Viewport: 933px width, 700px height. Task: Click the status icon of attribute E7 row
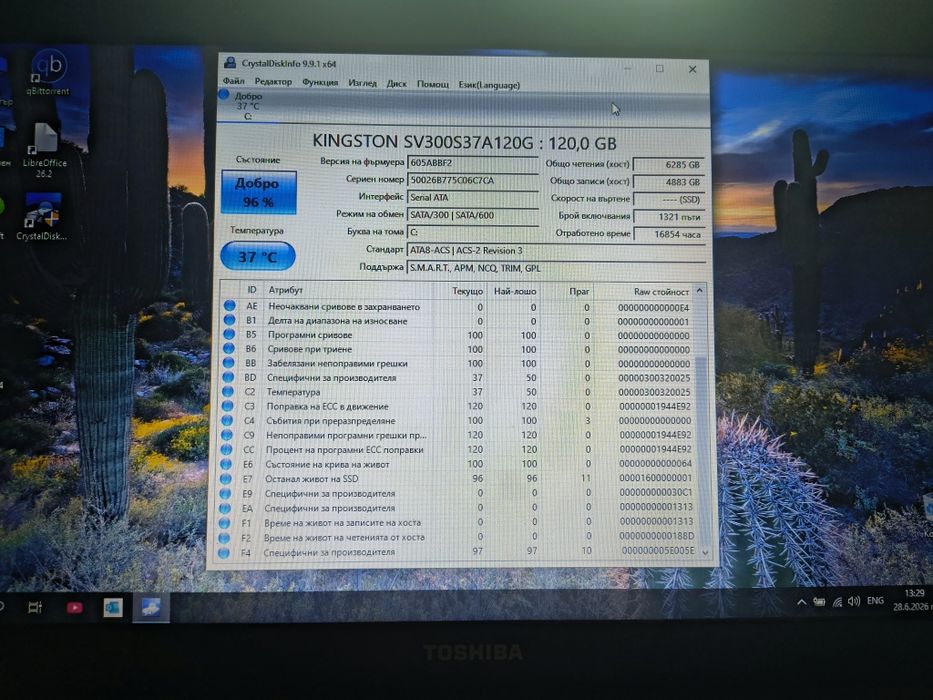226,479
